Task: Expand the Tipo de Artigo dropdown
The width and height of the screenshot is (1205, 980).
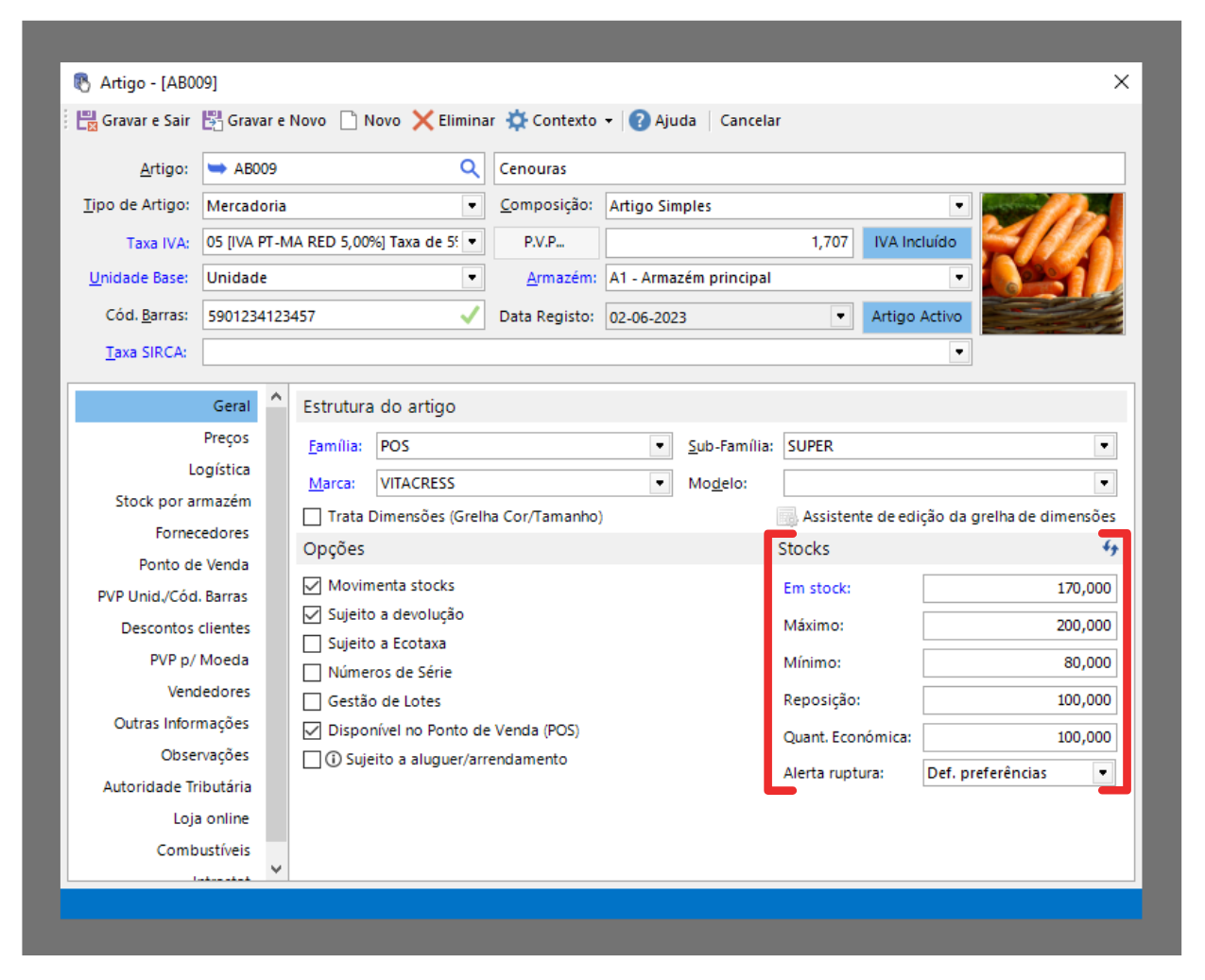Action: [x=473, y=206]
